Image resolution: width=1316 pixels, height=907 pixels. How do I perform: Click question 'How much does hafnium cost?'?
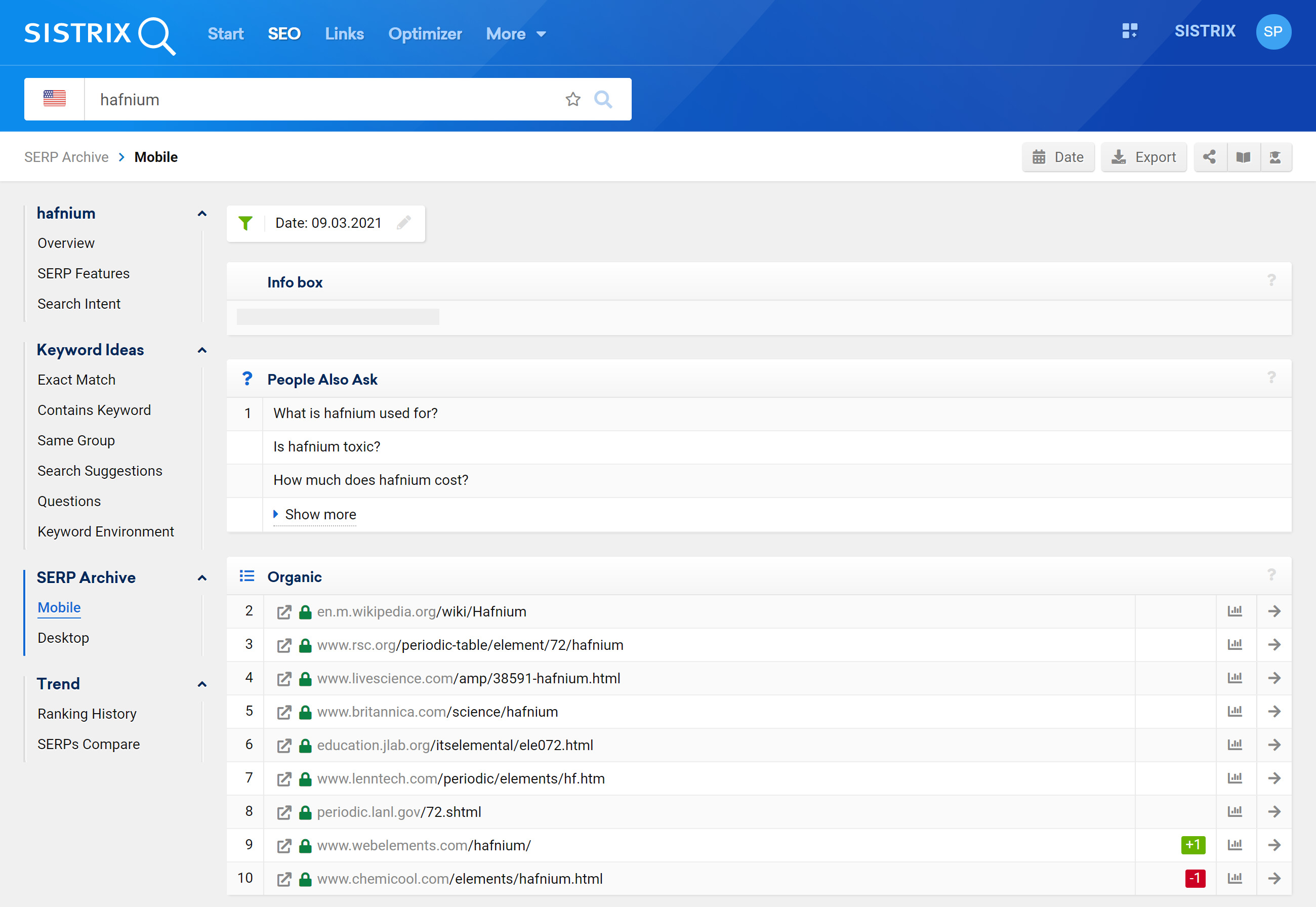pos(371,480)
